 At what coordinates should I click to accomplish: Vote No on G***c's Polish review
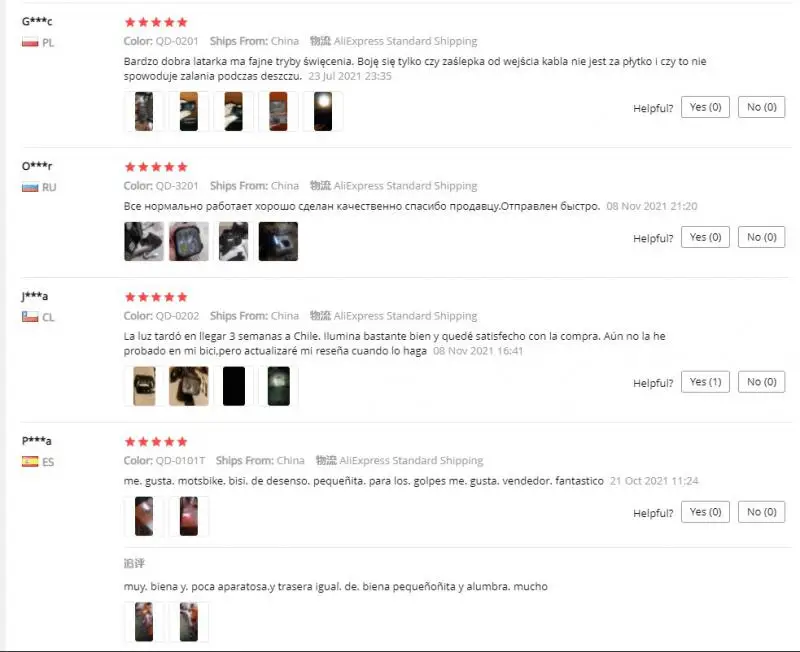(761, 107)
